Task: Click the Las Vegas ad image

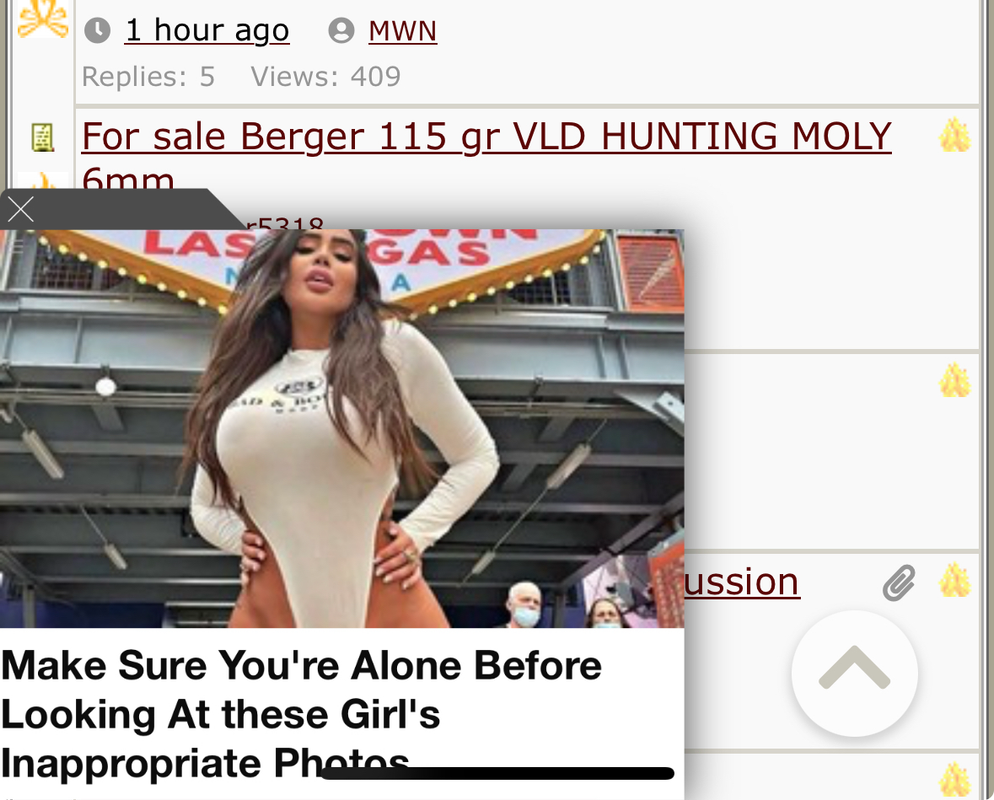Action: tap(342, 429)
